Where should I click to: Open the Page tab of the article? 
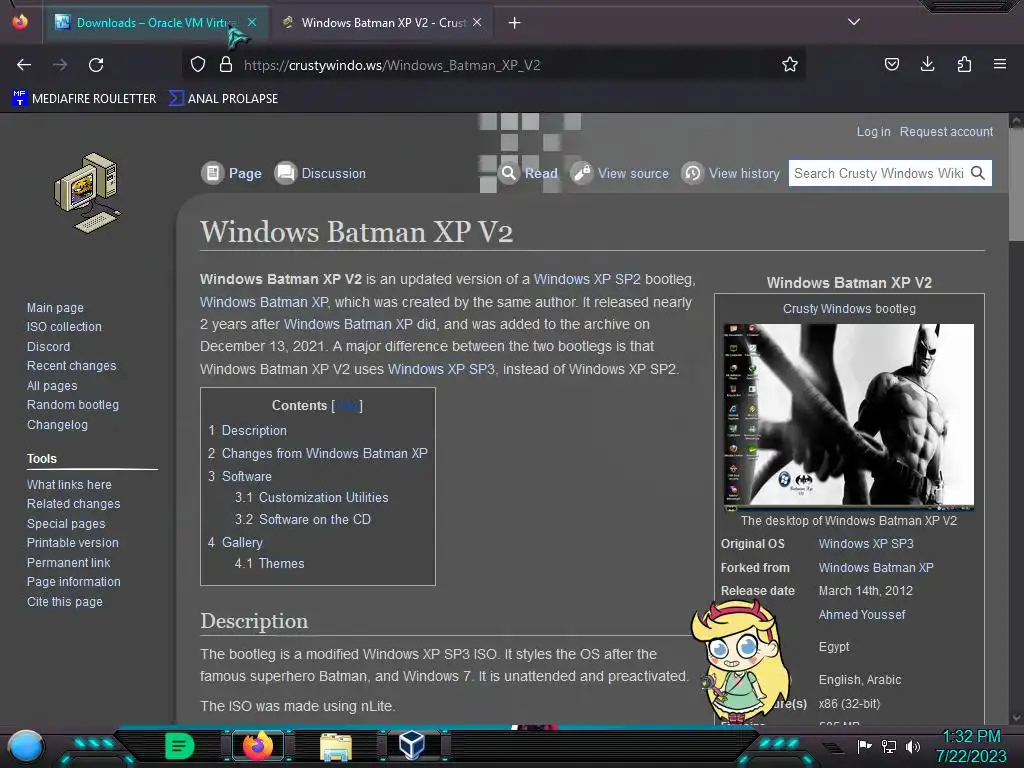tap(232, 173)
